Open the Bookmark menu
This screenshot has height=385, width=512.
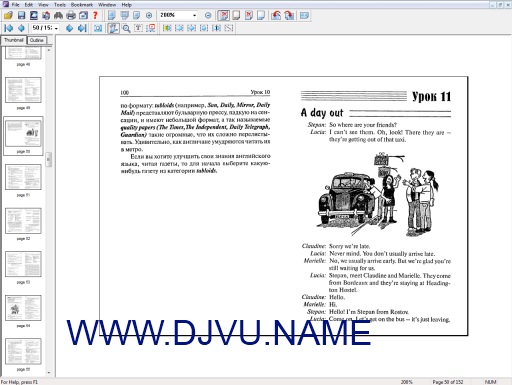[x=82, y=5]
